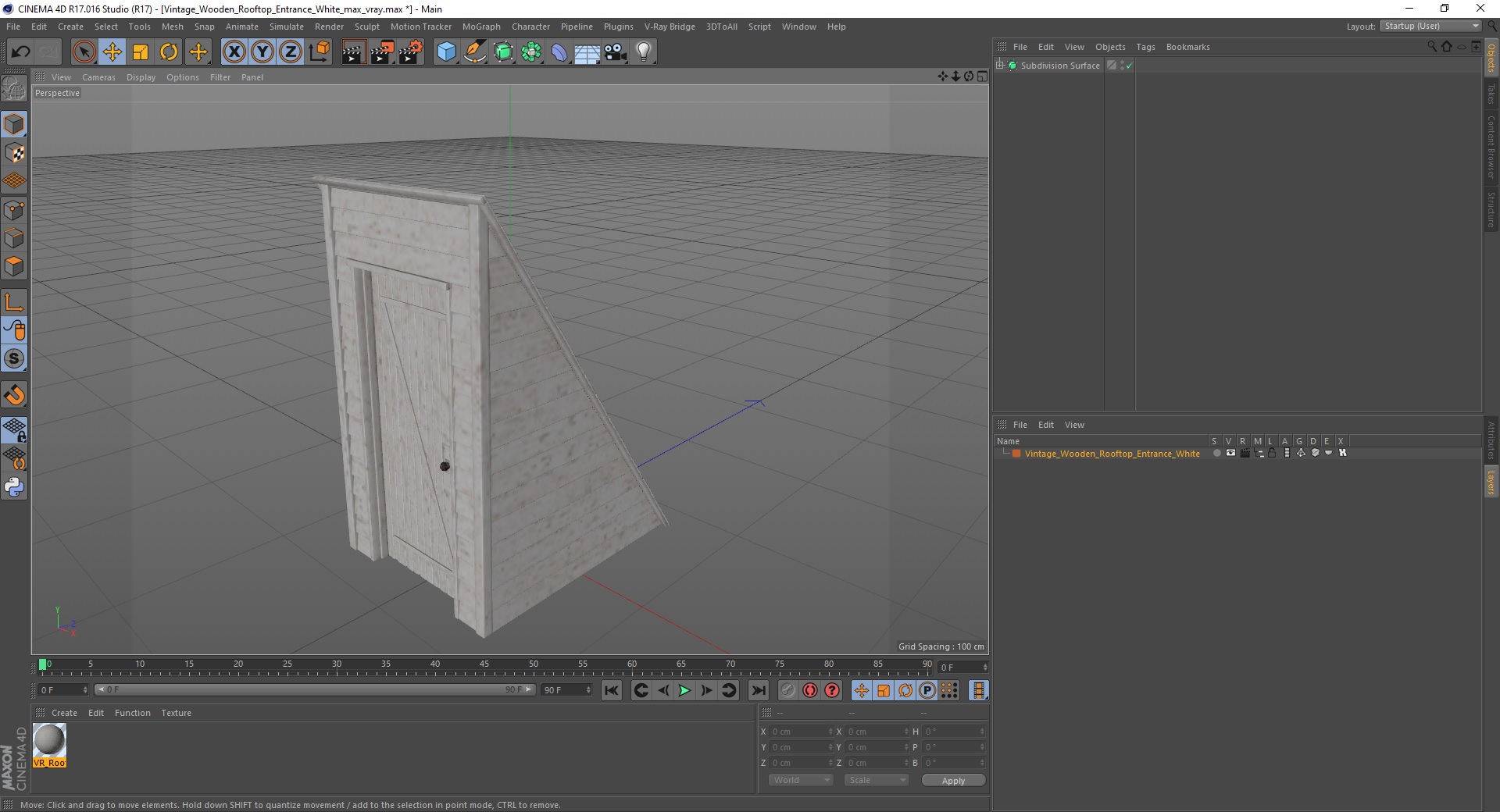Open the MoGraph menu
The height and width of the screenshot is (812, 1500).
[481, 27]
